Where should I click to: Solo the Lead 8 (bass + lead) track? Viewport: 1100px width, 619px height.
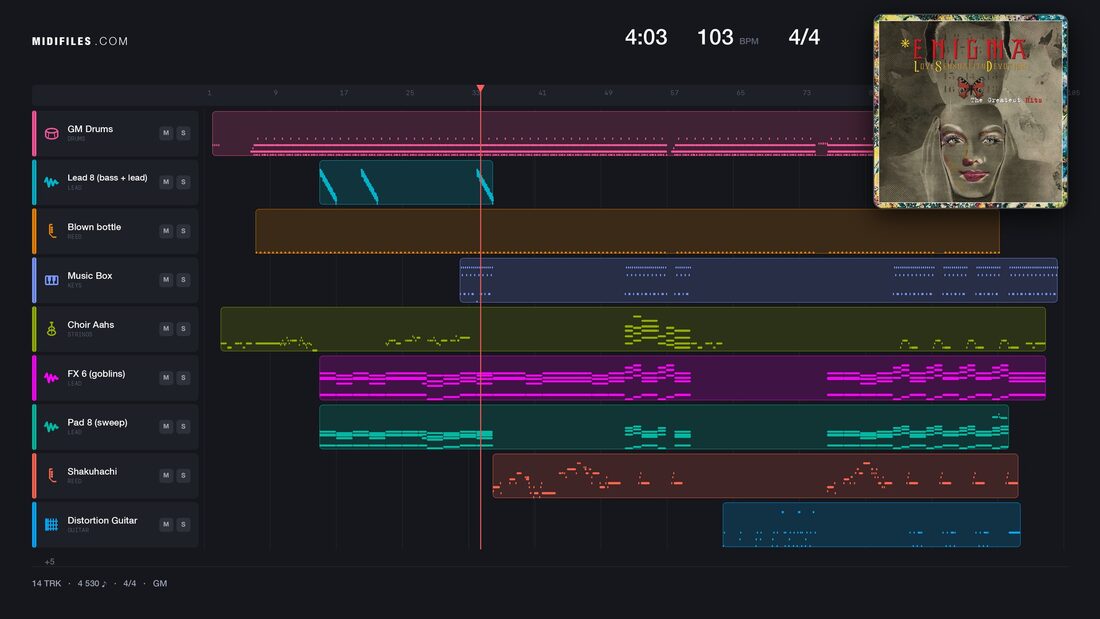click(183, 182)
